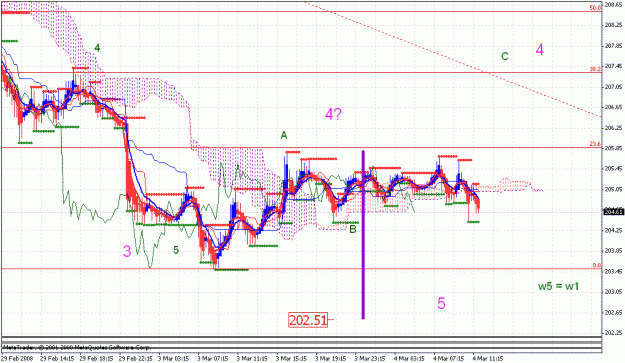Click the '4 Mar 07:15' time axis label
The height and width of the screenshot is (363, 625).
(448, 358)
